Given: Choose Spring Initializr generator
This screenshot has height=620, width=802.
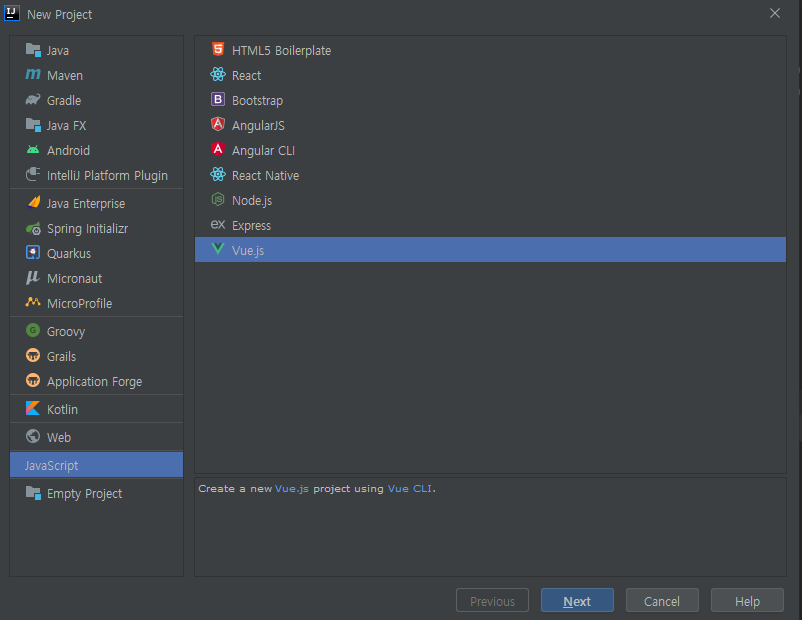Looking at the screenshot, I should (96, 229).
